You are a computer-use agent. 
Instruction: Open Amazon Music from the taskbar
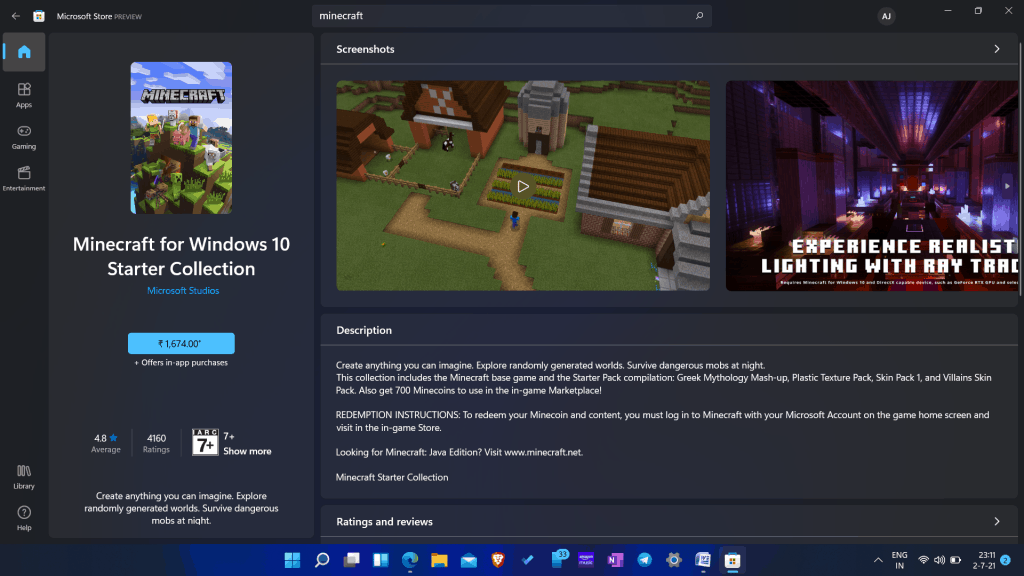click(585, 561)
